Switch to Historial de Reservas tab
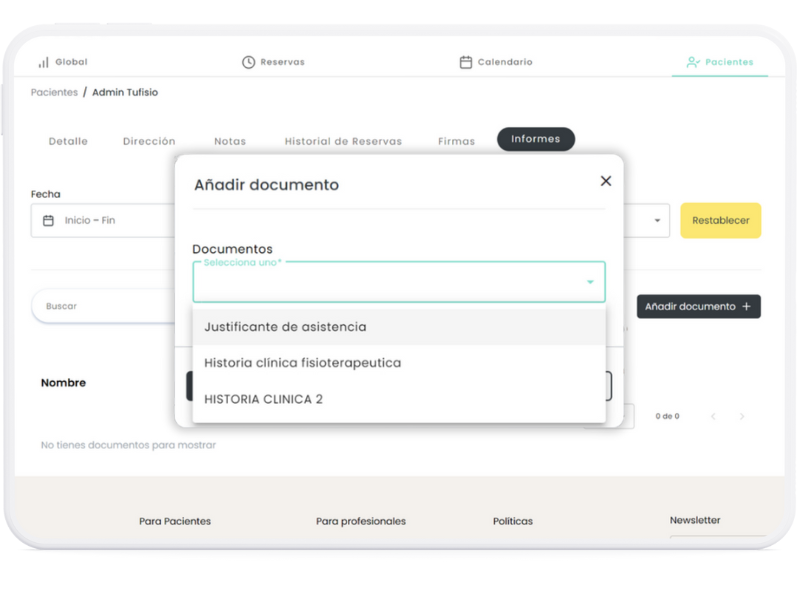 (x=343, y=141)
